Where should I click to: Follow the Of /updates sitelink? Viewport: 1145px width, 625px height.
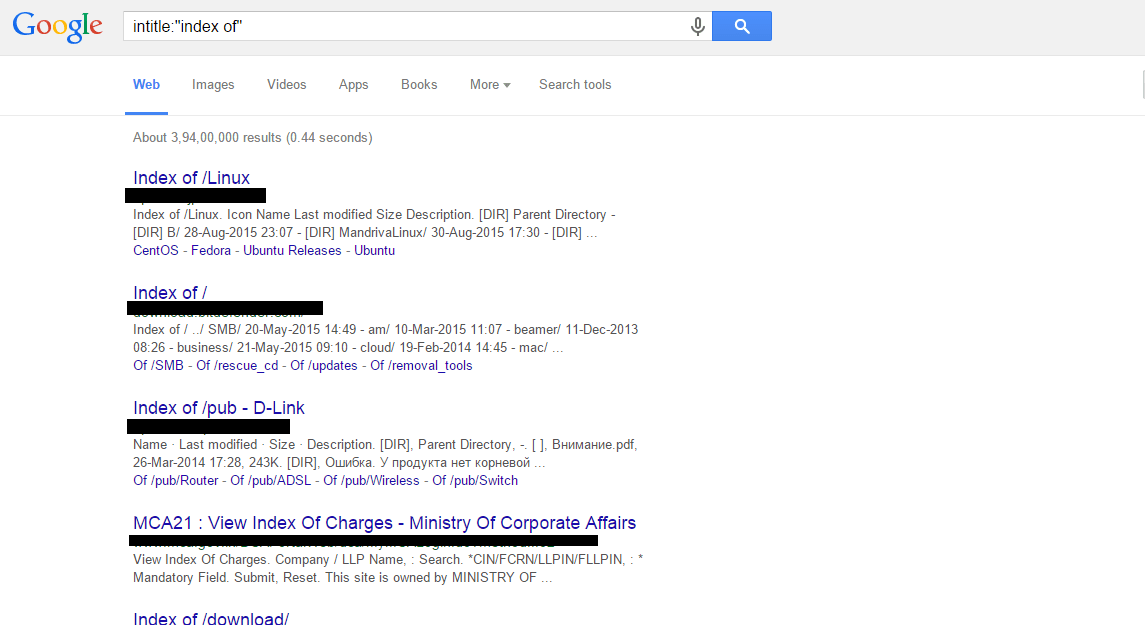point(323,366)
